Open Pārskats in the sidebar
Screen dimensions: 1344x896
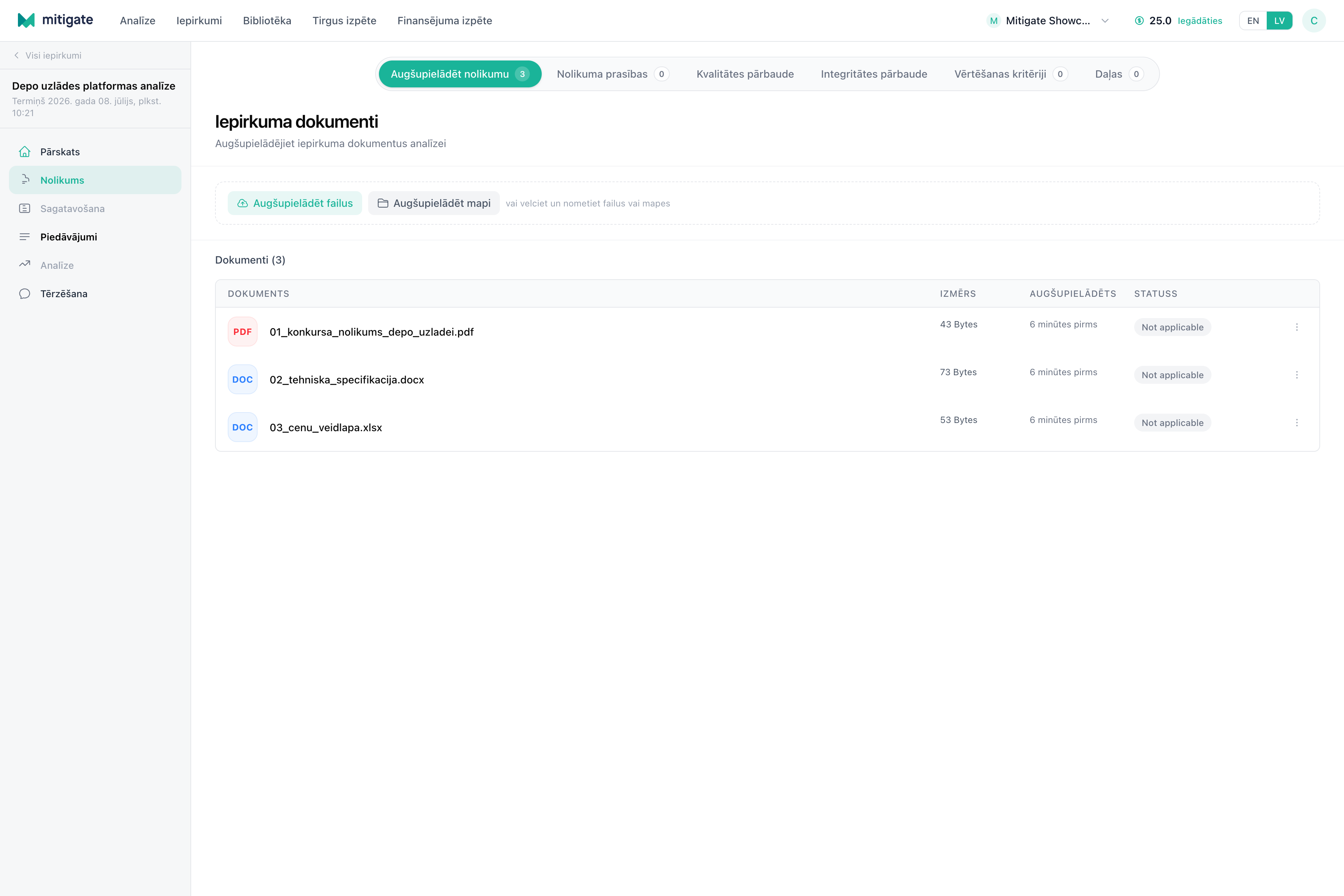coord(95,152)
